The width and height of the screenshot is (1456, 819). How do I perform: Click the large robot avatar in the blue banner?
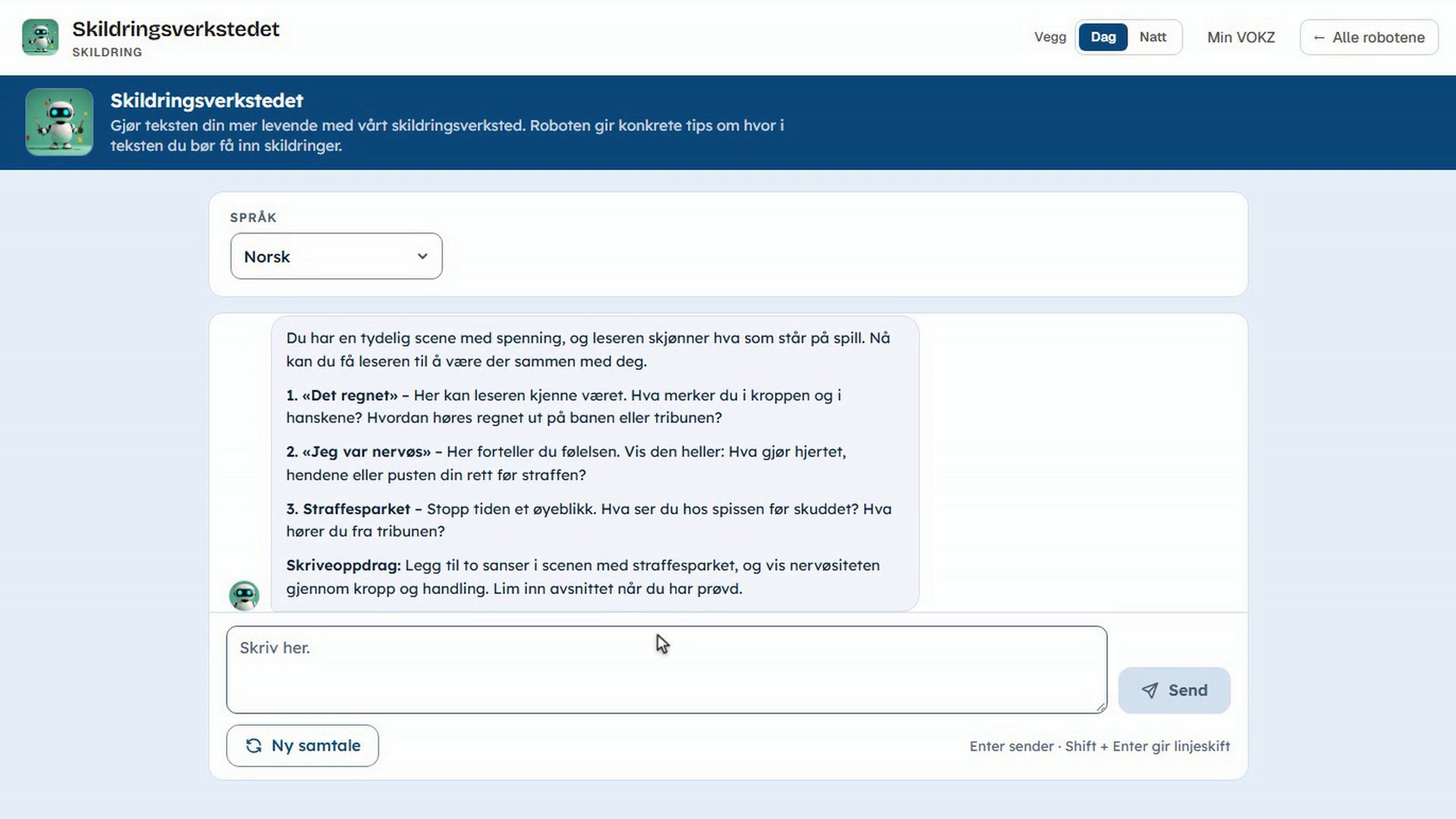click(59, 122)
